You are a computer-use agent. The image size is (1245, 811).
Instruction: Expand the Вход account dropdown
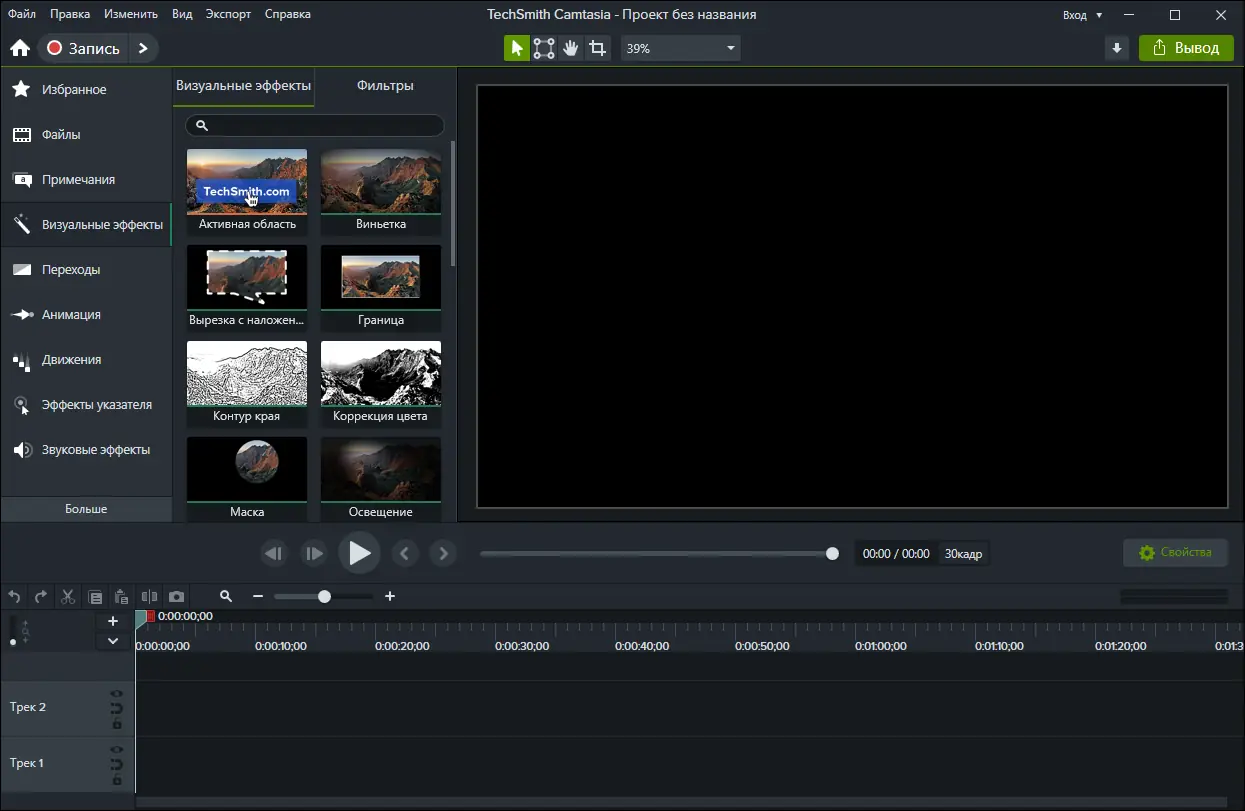[x=1083, y=15]
